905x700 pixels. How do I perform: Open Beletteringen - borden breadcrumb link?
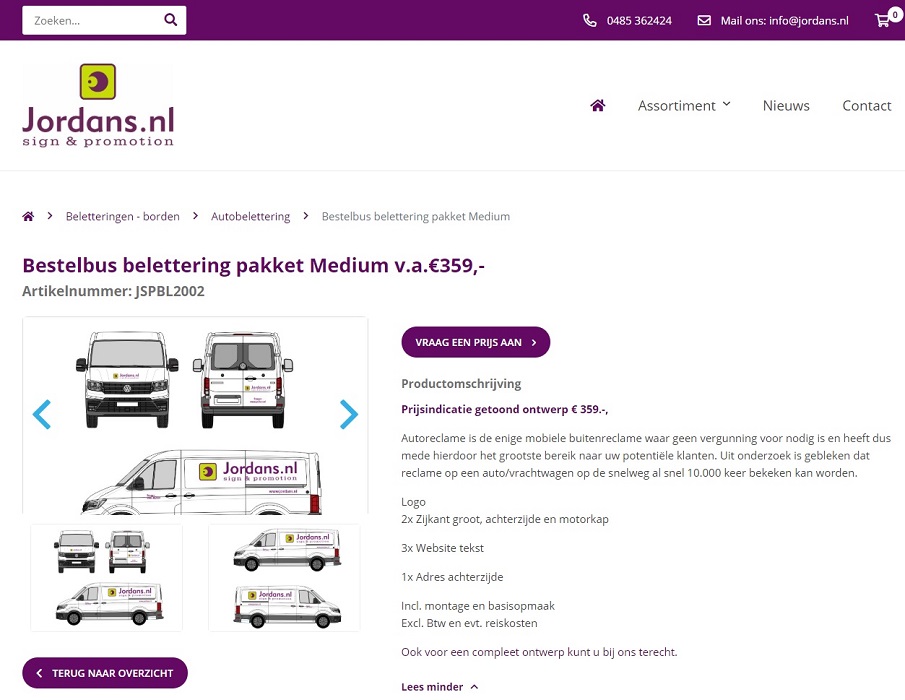pyautogui.click(x=123, y=216)
